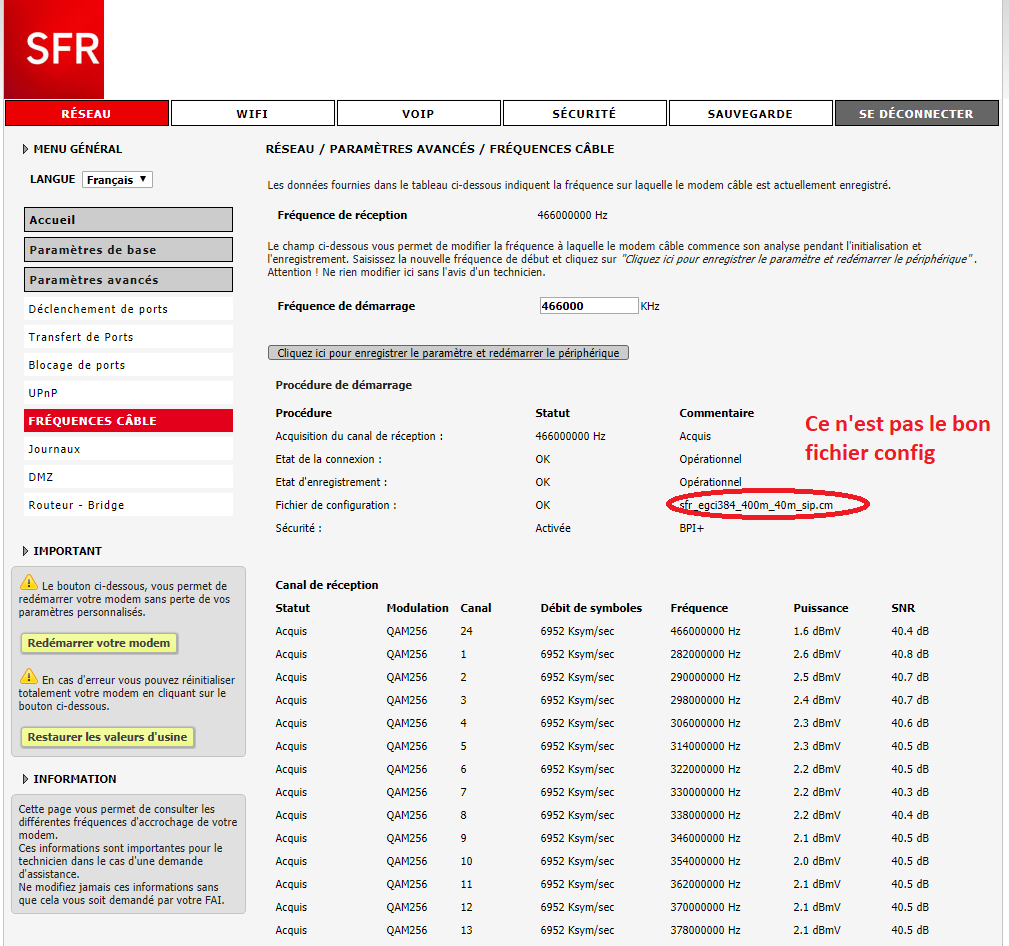
Task: Collapse the MENU GÉNÉRAL section arrow
Action: 25,150
